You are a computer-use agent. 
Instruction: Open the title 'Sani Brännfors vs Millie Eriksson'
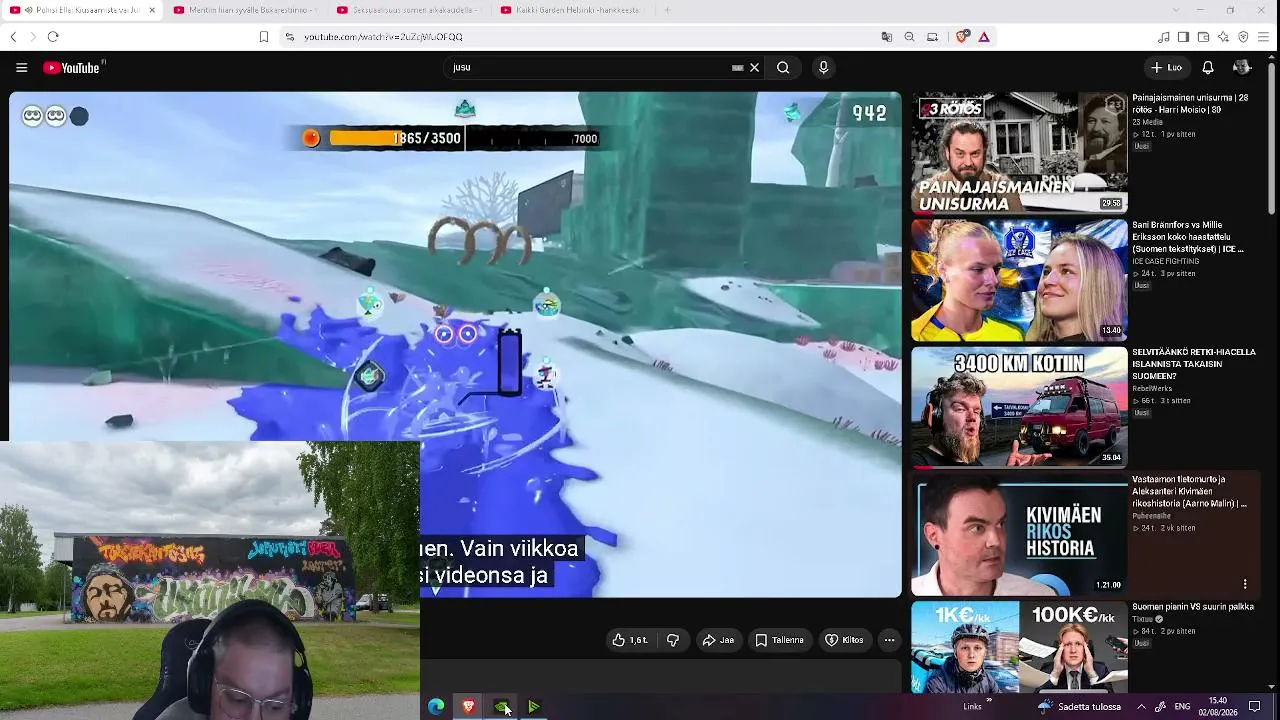point(1188,237)
